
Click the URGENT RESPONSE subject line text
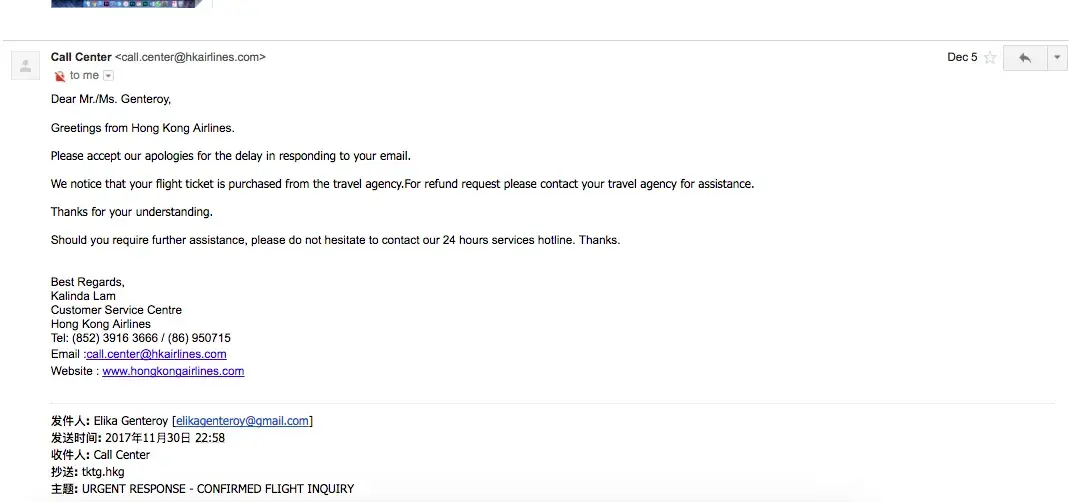pos(217,489)
